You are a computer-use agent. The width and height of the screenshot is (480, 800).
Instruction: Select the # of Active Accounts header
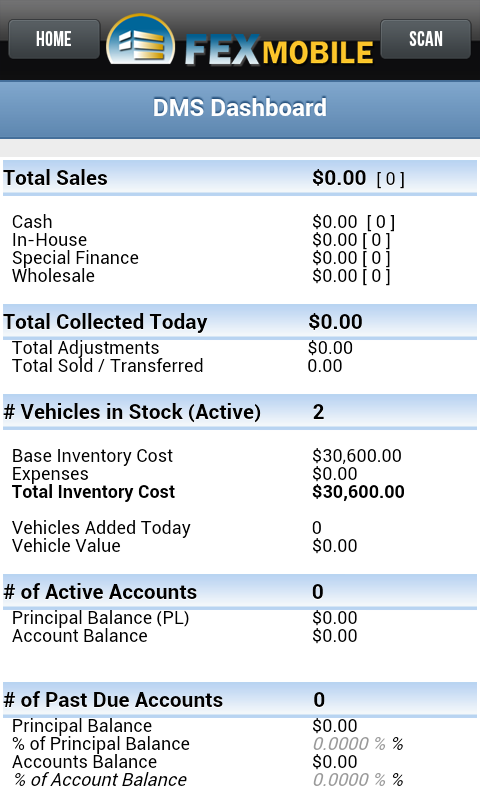point(240,592)
